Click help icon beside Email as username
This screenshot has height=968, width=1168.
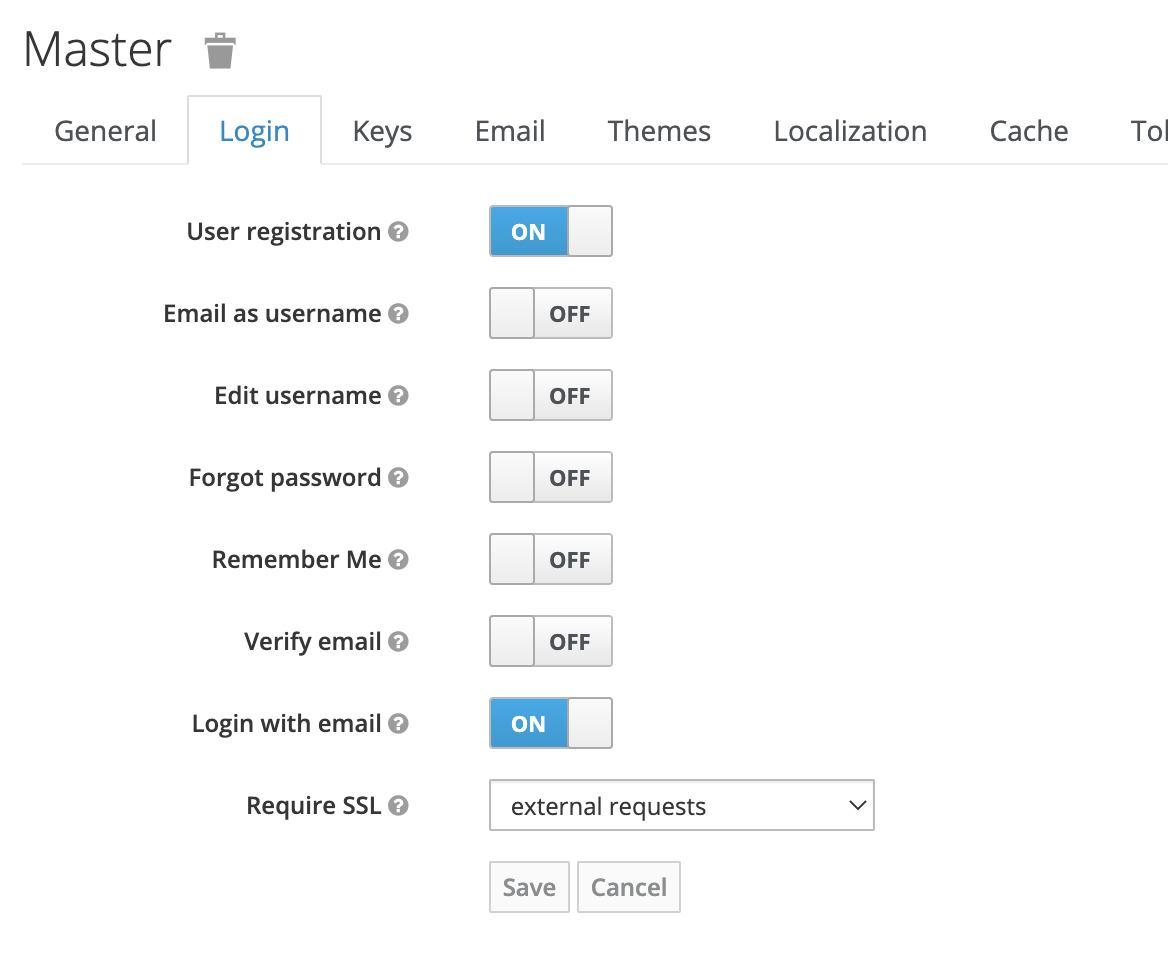click(398, 314)
